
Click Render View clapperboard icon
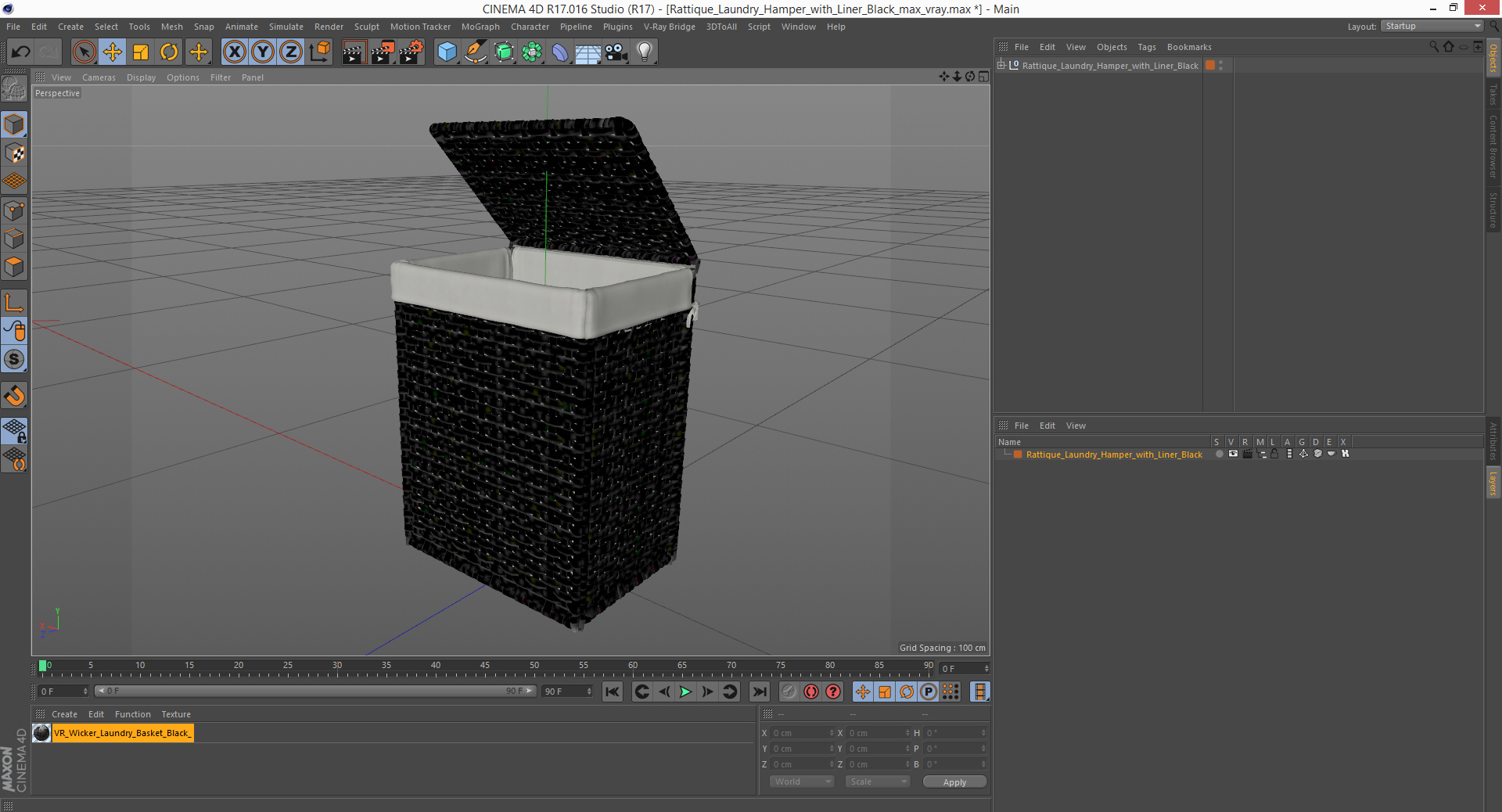[x=354, y=52]
